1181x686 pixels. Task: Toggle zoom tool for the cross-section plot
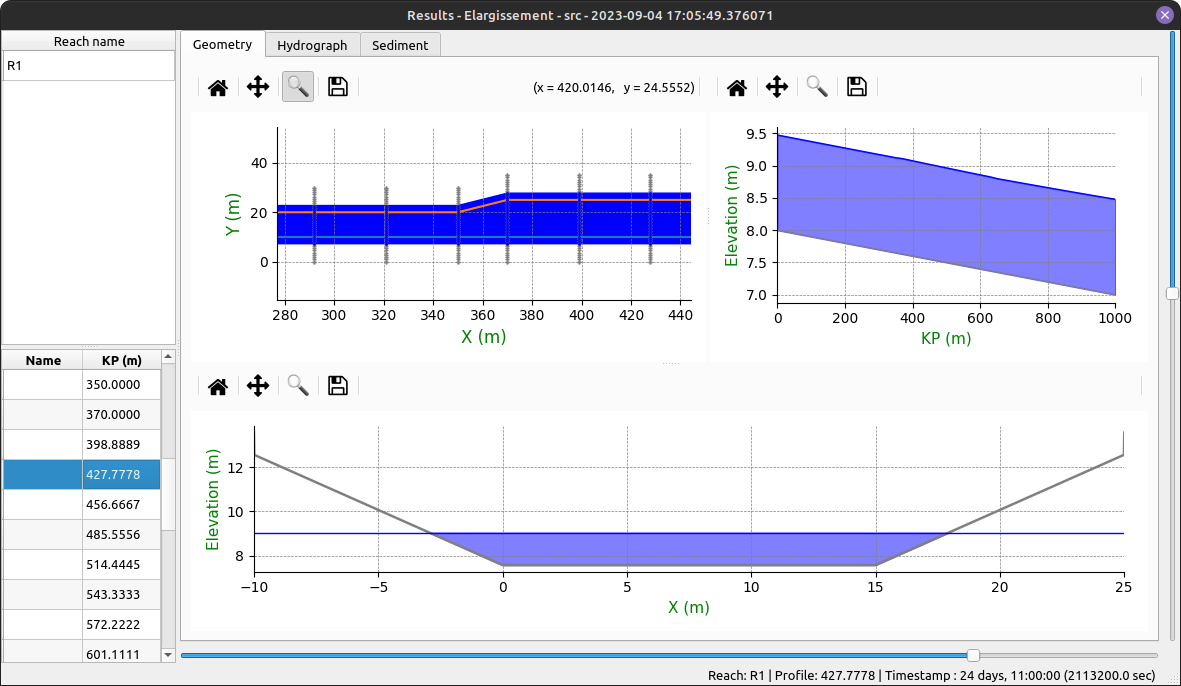click(298, 386)
